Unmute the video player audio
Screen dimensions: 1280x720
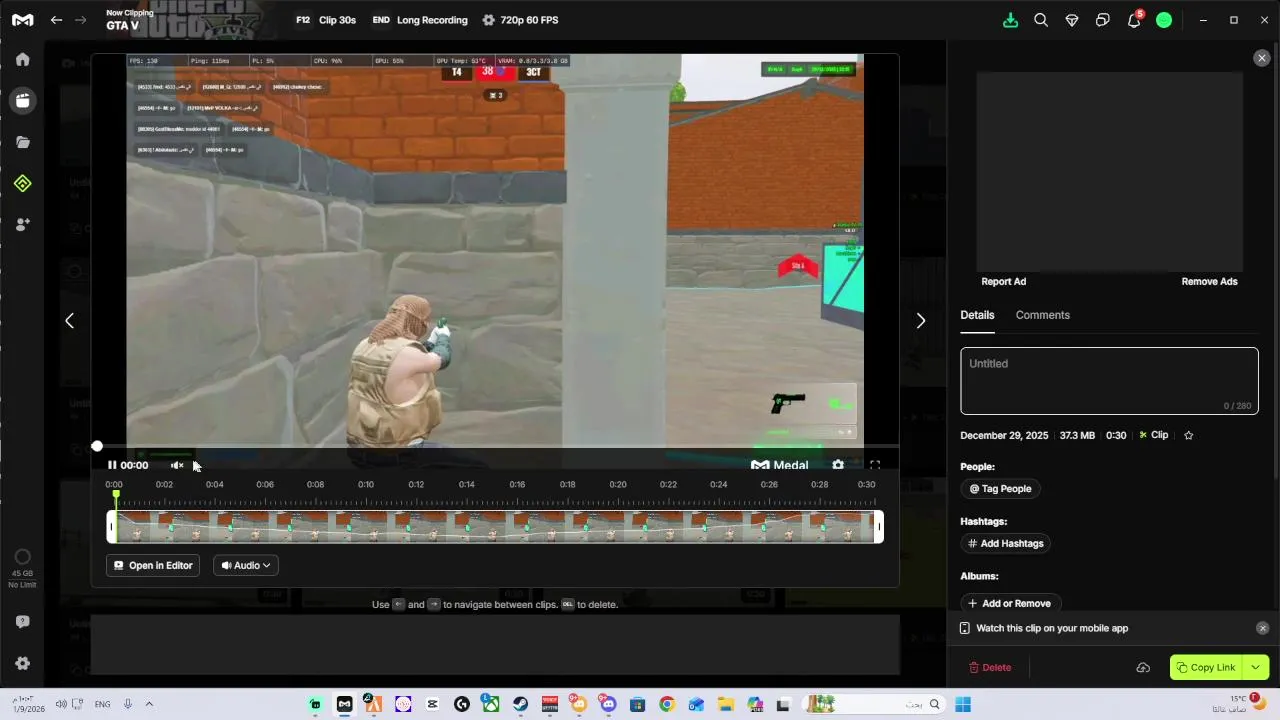pyautogui.click(x=177, y=465)
